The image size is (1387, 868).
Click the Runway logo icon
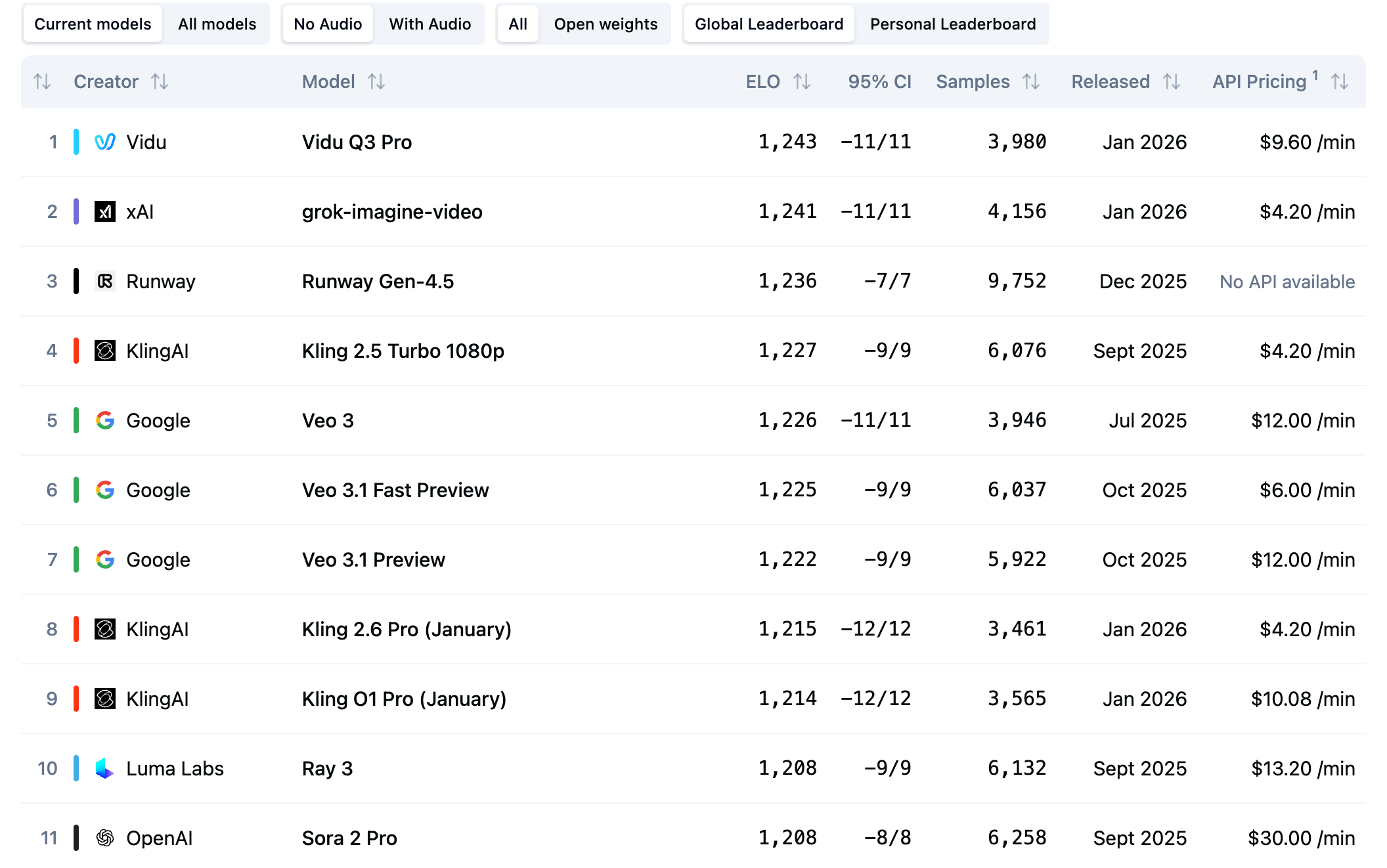105,281
